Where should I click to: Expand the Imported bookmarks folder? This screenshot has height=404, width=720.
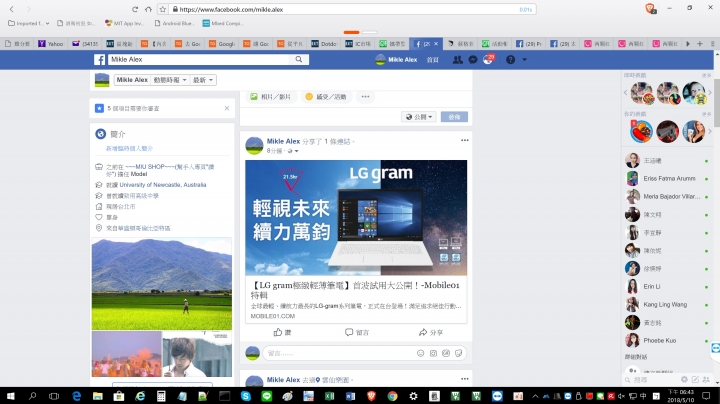tap(28, 23)
